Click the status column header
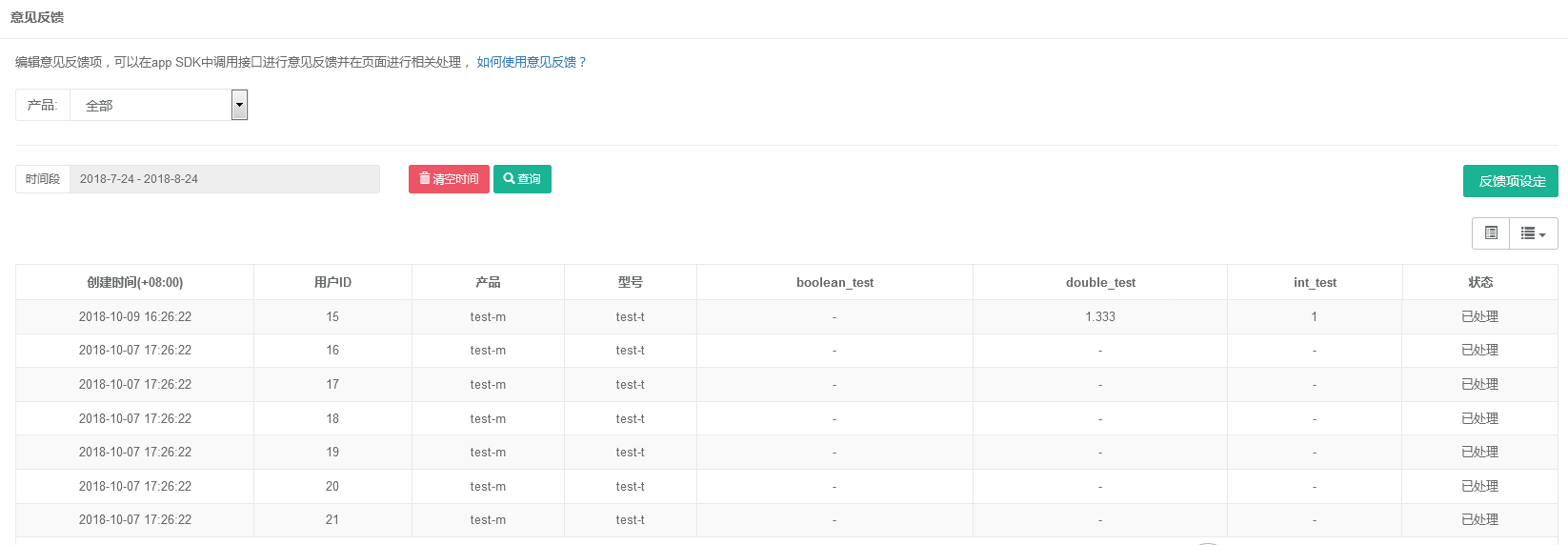 (1479, 282)
